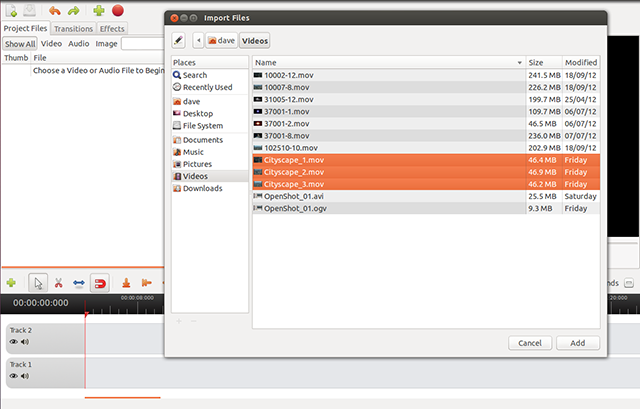The width and height of the screenshot is (640, 409).
Task: Select file 37001-8.mov
Action: (426, 136)
